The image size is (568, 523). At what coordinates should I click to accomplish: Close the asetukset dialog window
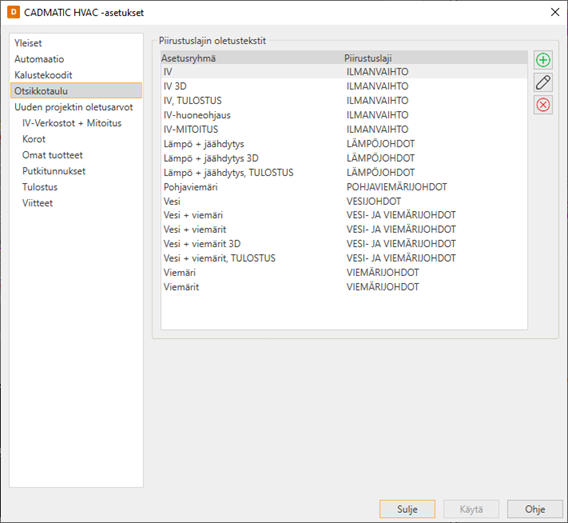click(x=555, y=12)
